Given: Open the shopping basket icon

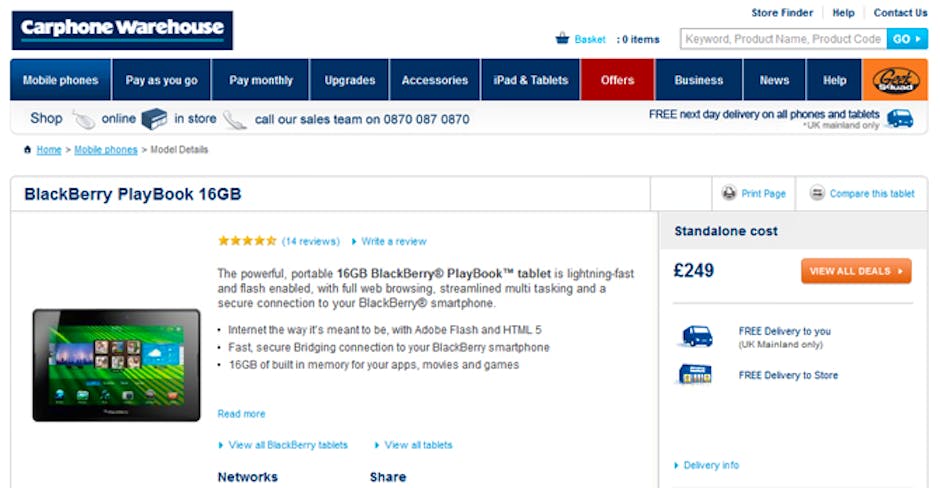Looking at the screenshot, I should 562,39.
